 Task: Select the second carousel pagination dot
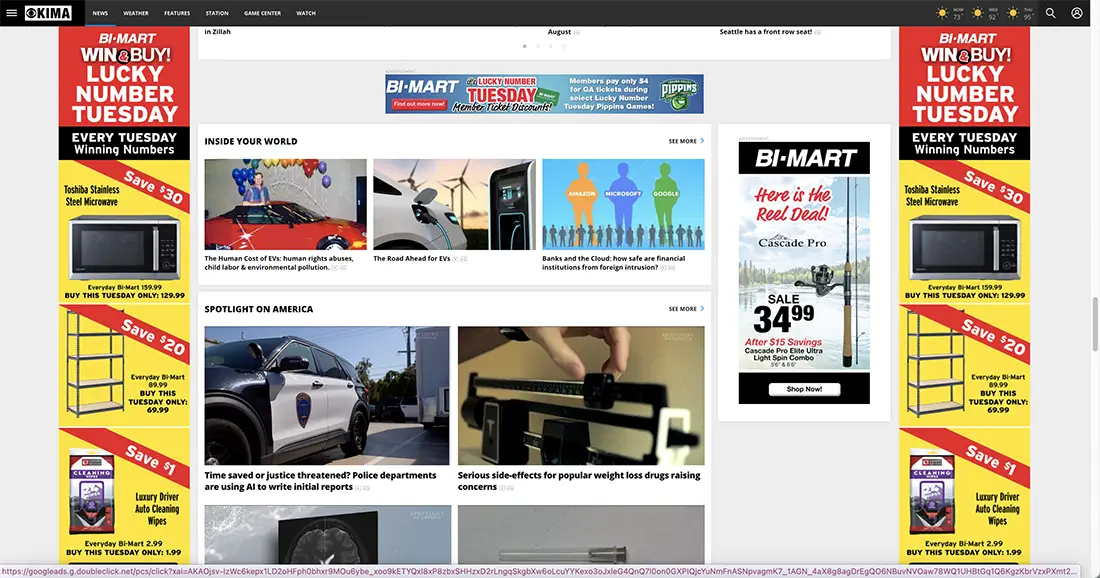(x=538, y=46)
